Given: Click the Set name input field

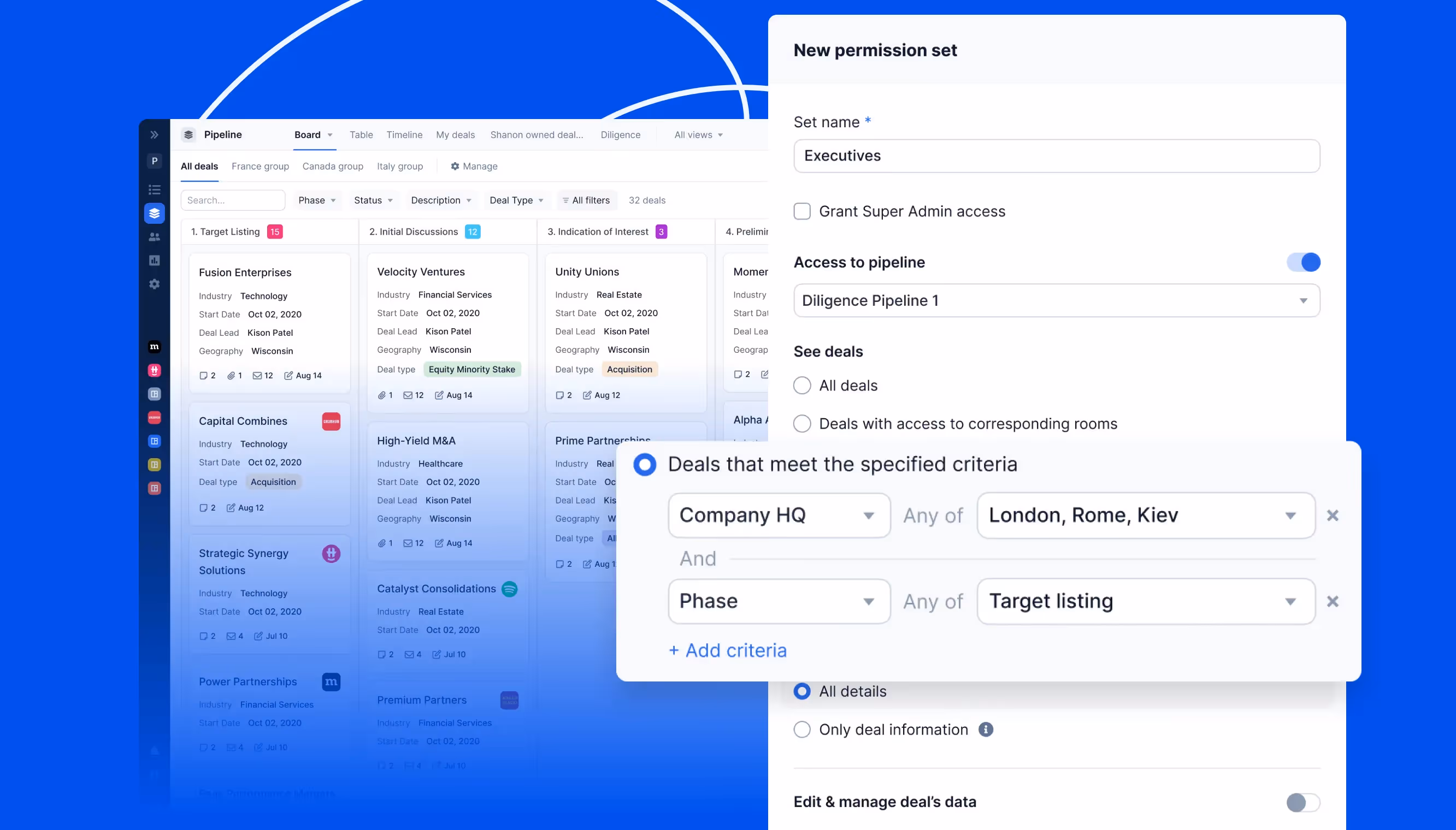Looking at the screenshot, I should coord(1056,156).
